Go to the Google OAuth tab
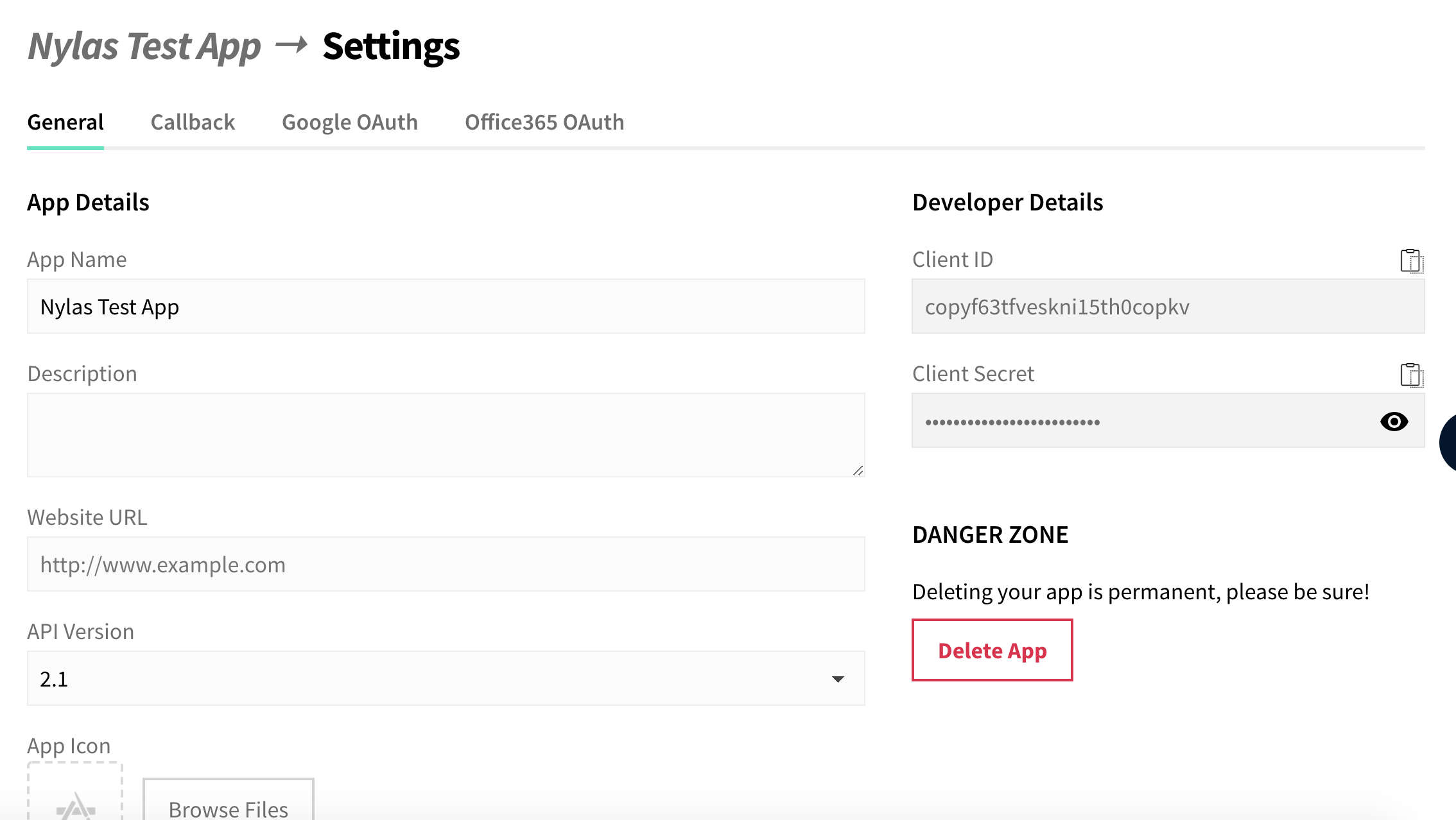This screenshot has height=820, width=1456. pyautogui.click(x=350, y=122)
